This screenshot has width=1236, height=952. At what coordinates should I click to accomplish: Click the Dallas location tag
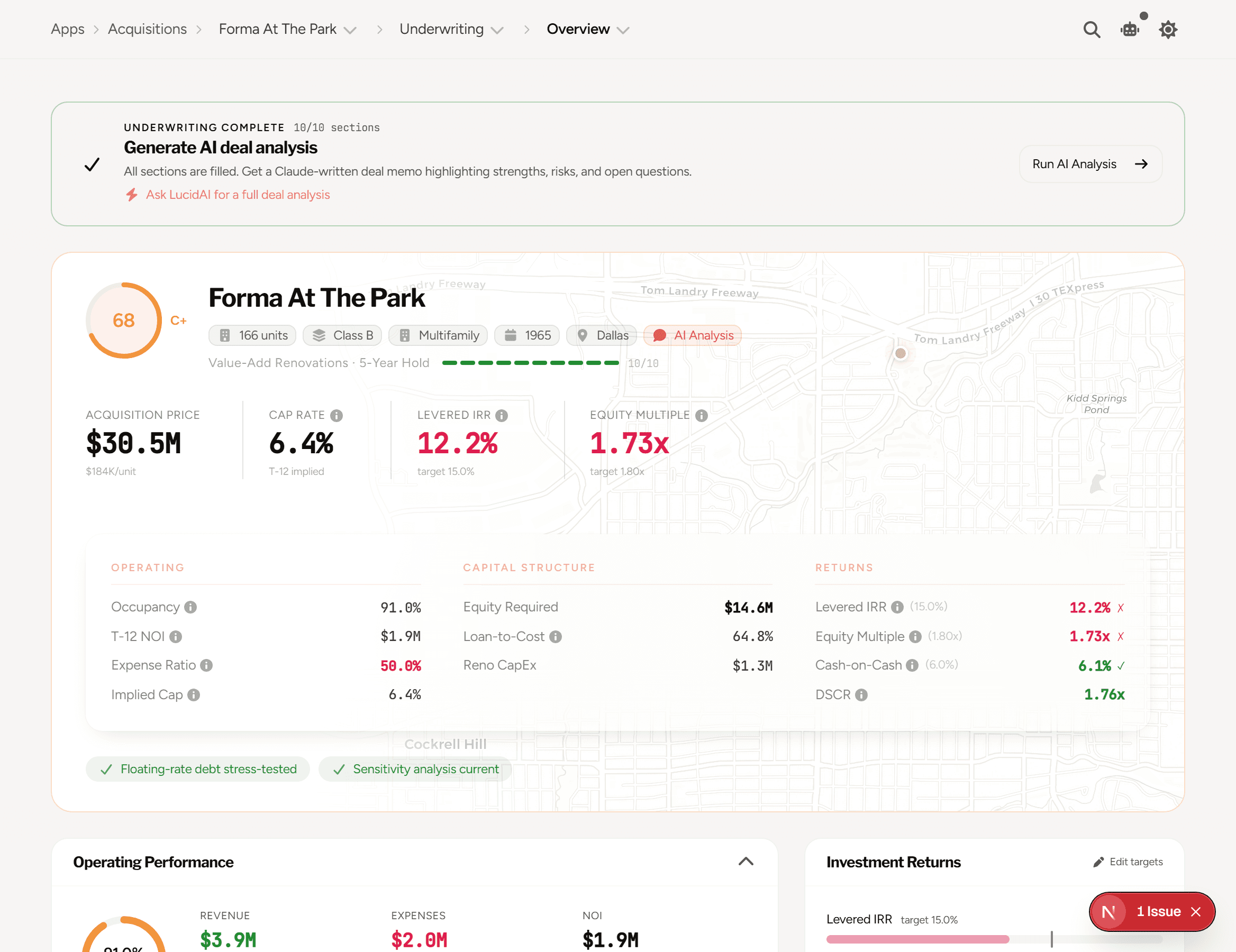[602, 335]
